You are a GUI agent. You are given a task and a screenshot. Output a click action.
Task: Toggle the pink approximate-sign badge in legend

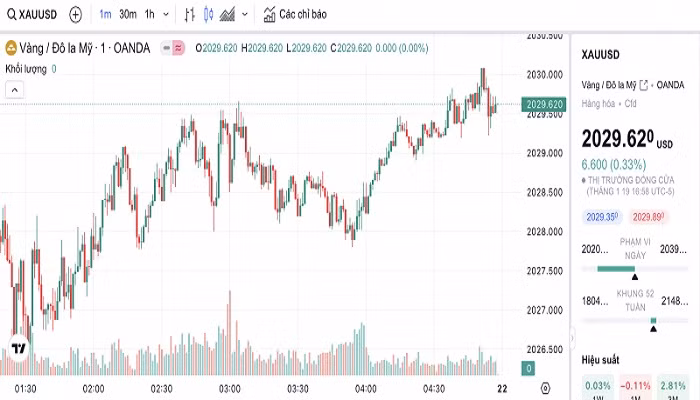(x=179, y=47)
